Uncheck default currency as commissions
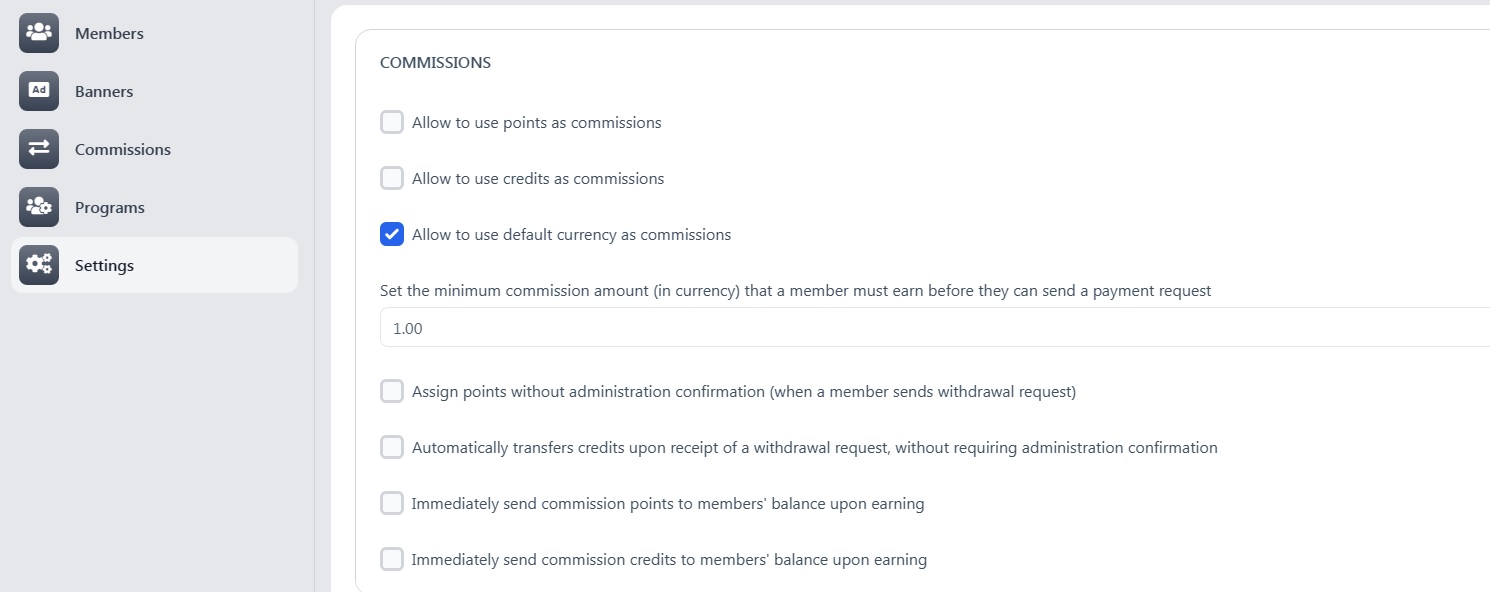 click(x=392, y=235)
